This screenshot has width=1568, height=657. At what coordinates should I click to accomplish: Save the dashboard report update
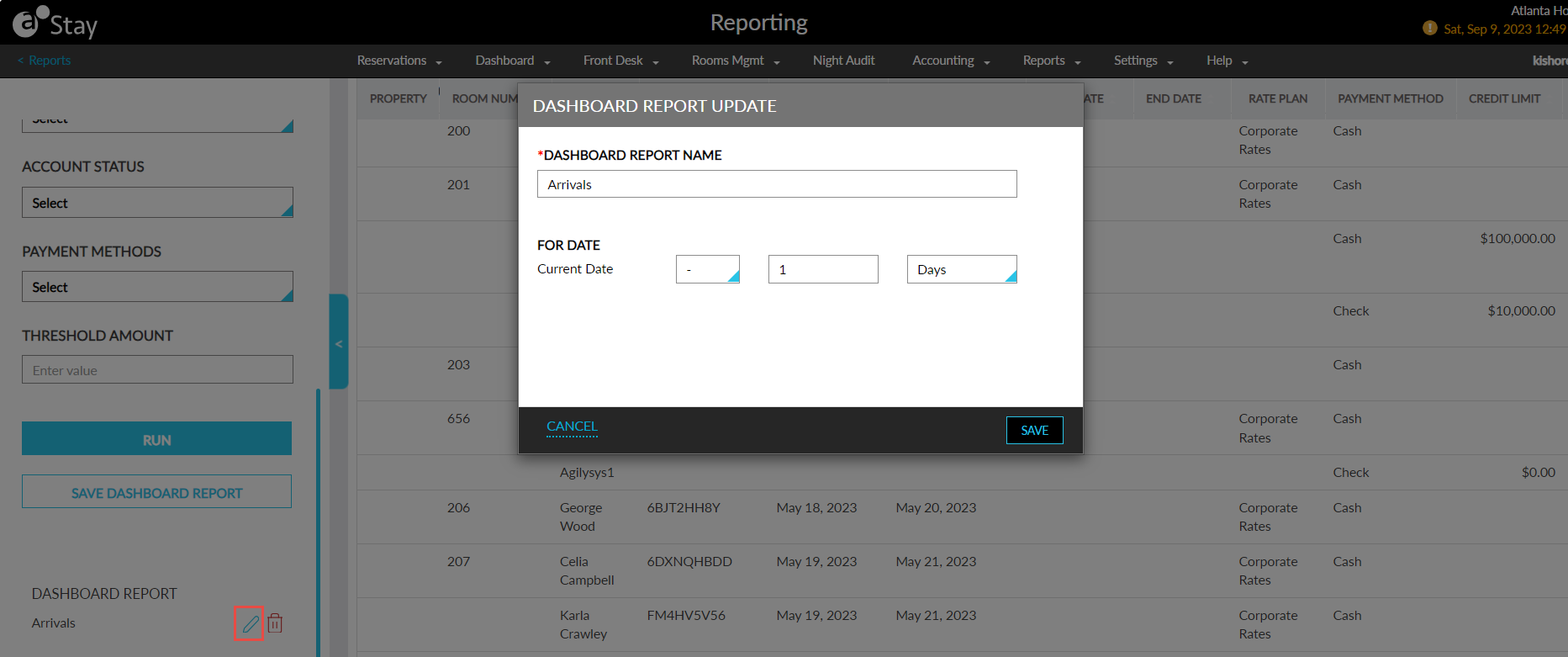pos(1035,430)
